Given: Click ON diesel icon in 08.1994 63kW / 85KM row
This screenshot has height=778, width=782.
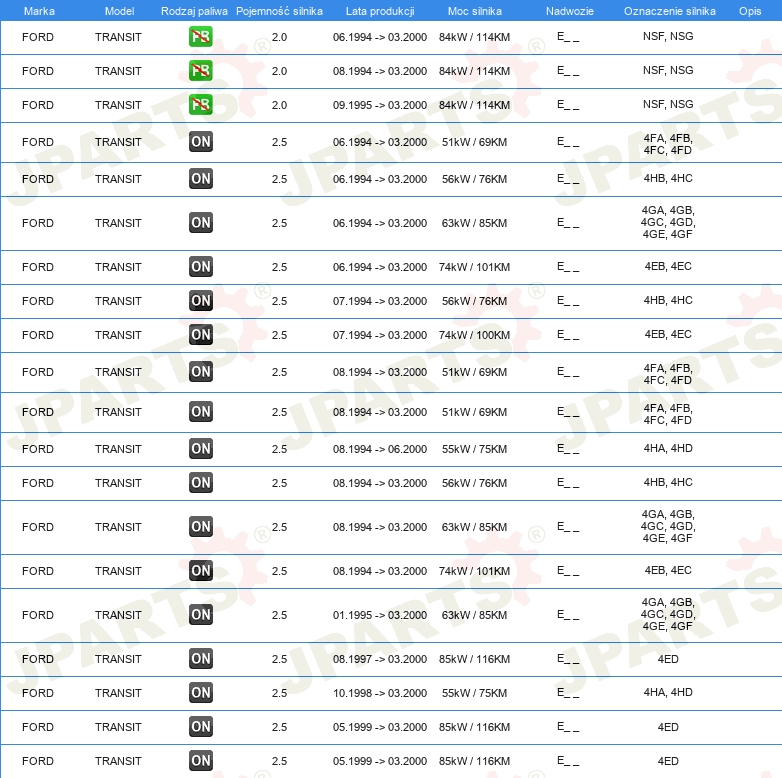Looking at the screenshot, I should (201, 526).
